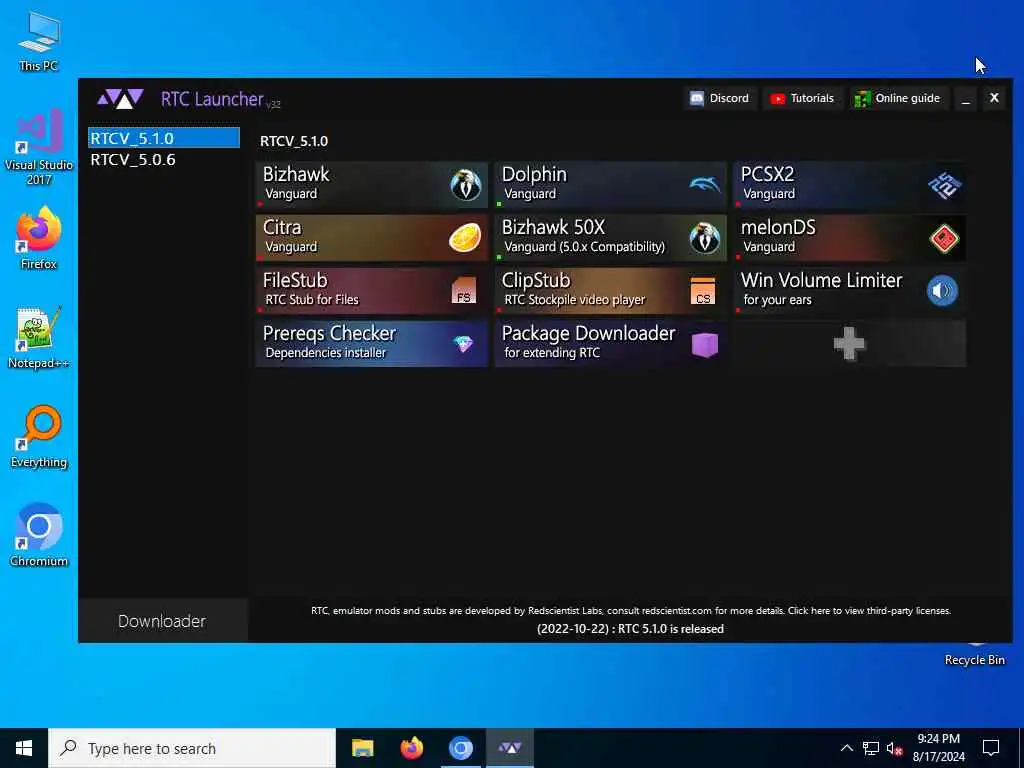Image resolution: width=1024 pixels, height=768 pixels.
Task: Minimize the RTC Launcher window
Action: point(966,99)
